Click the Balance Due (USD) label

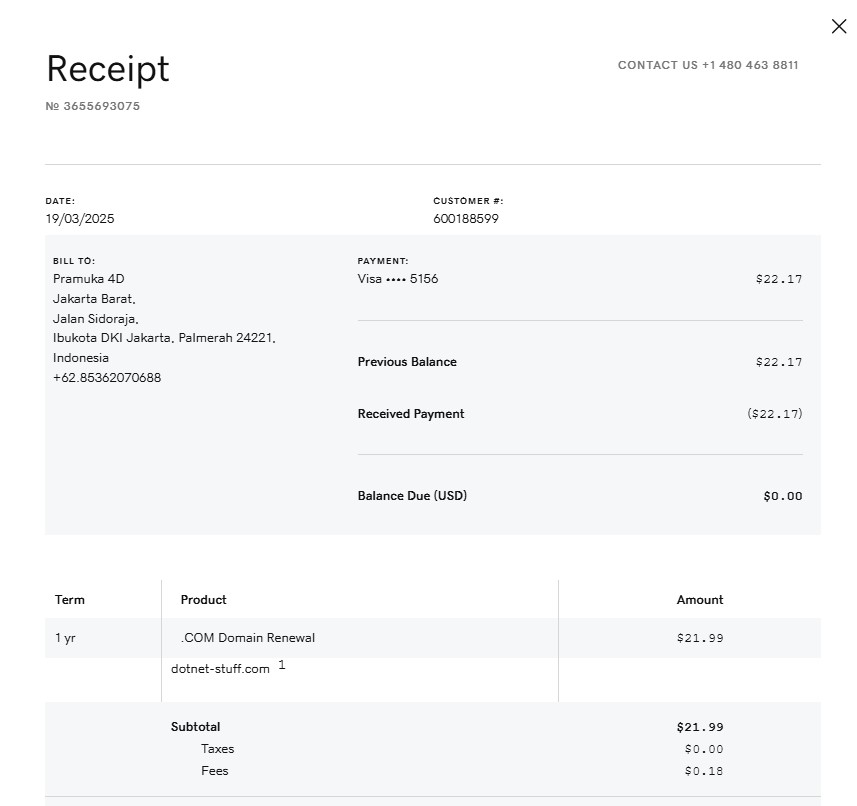412,496
